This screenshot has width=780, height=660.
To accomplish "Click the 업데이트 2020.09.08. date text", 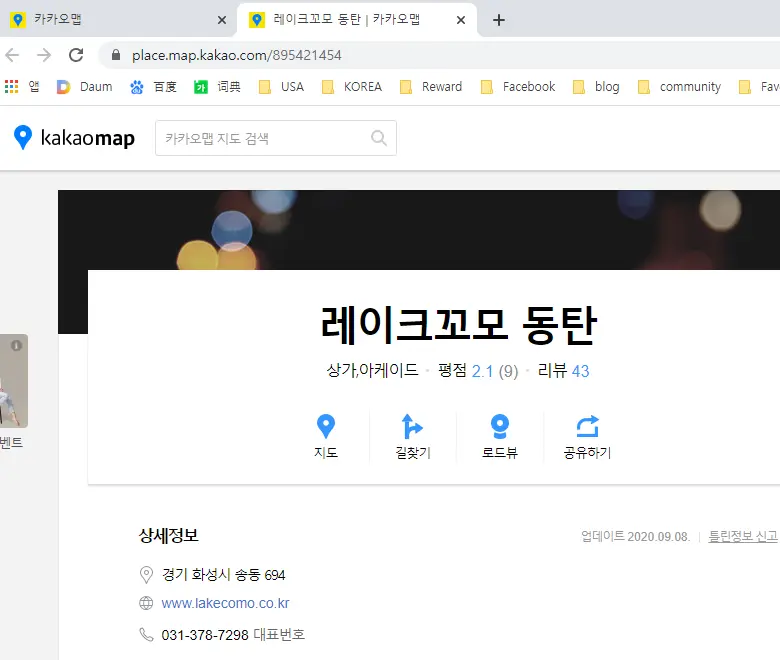I will tap(635, 536).
